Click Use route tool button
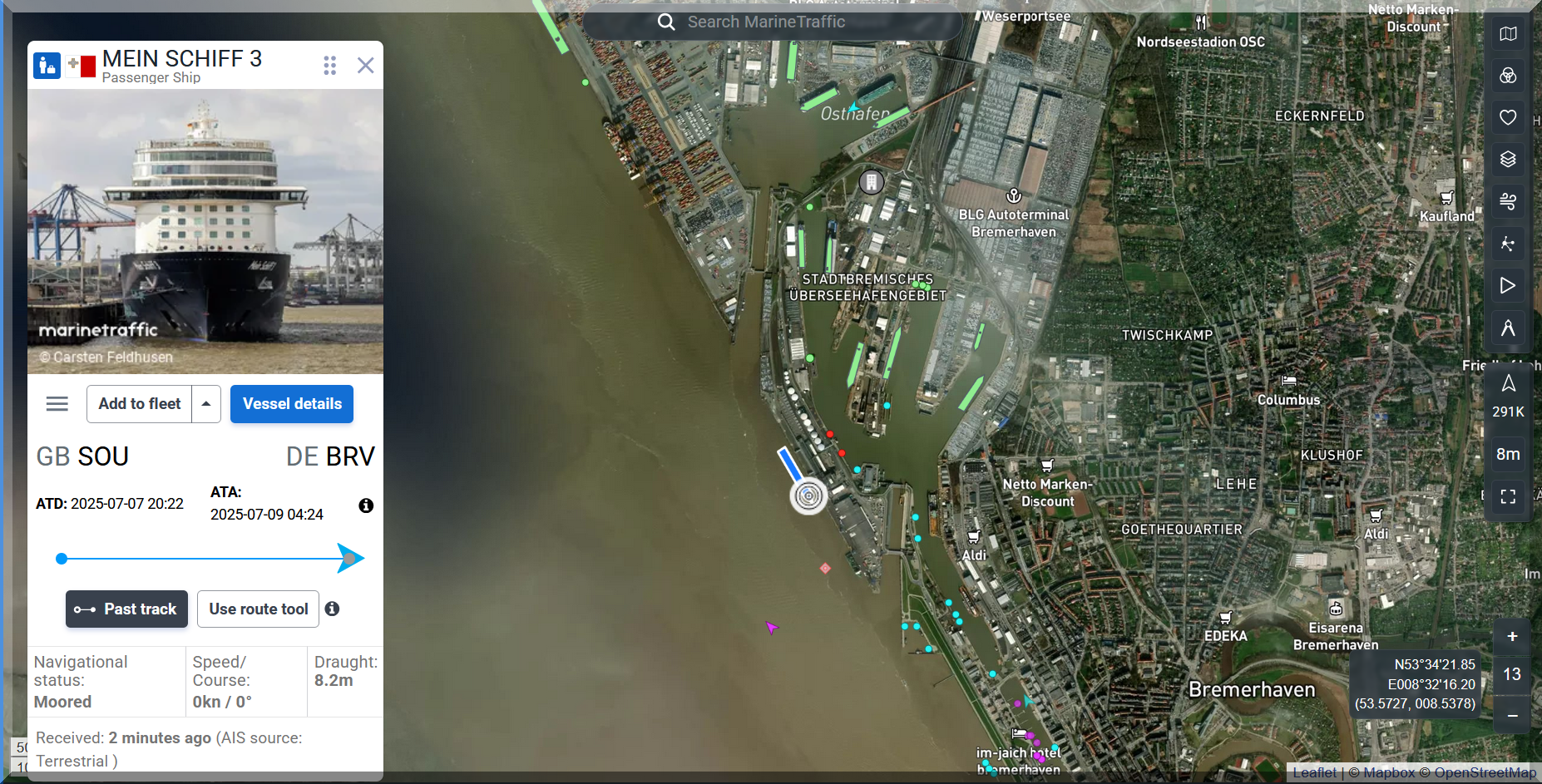 pyautogui.click(x=258, y=609)
